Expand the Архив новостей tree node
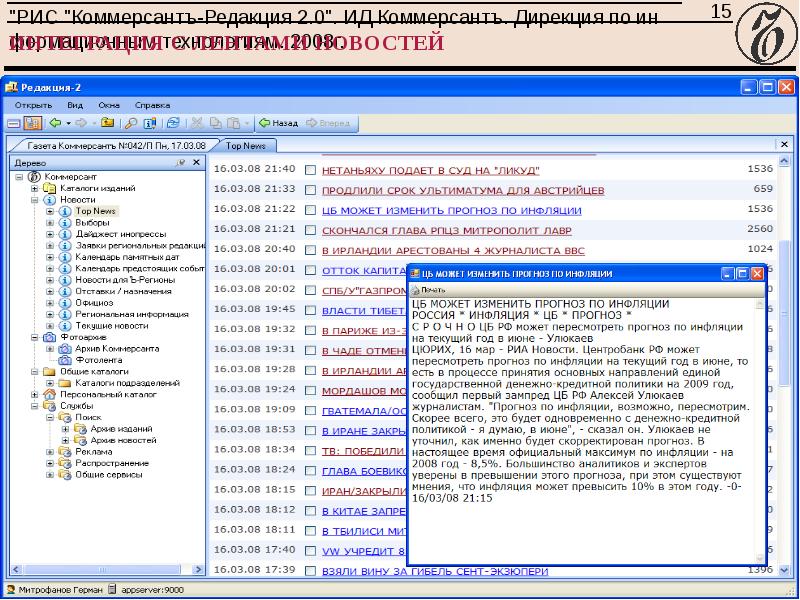 pyautogui.click(x=66, y=440)
